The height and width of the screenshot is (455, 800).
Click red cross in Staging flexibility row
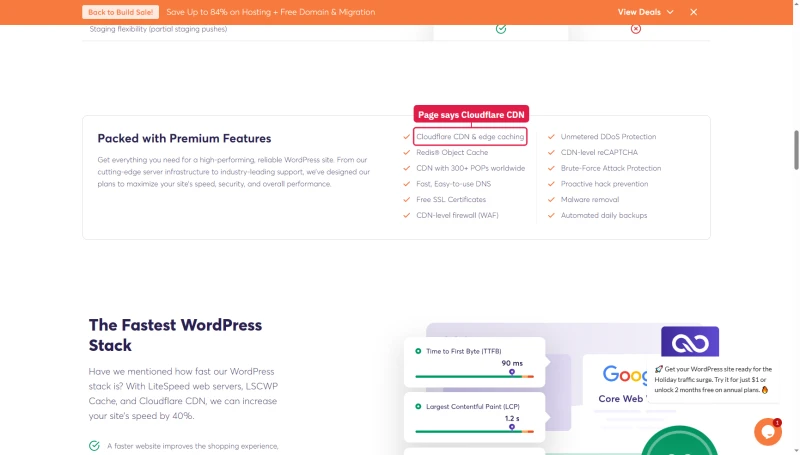[636, 29]
